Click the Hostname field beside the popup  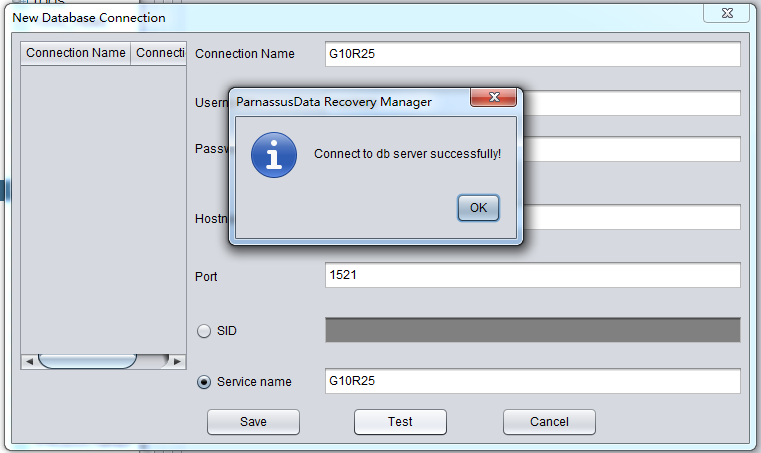(632, 217)
